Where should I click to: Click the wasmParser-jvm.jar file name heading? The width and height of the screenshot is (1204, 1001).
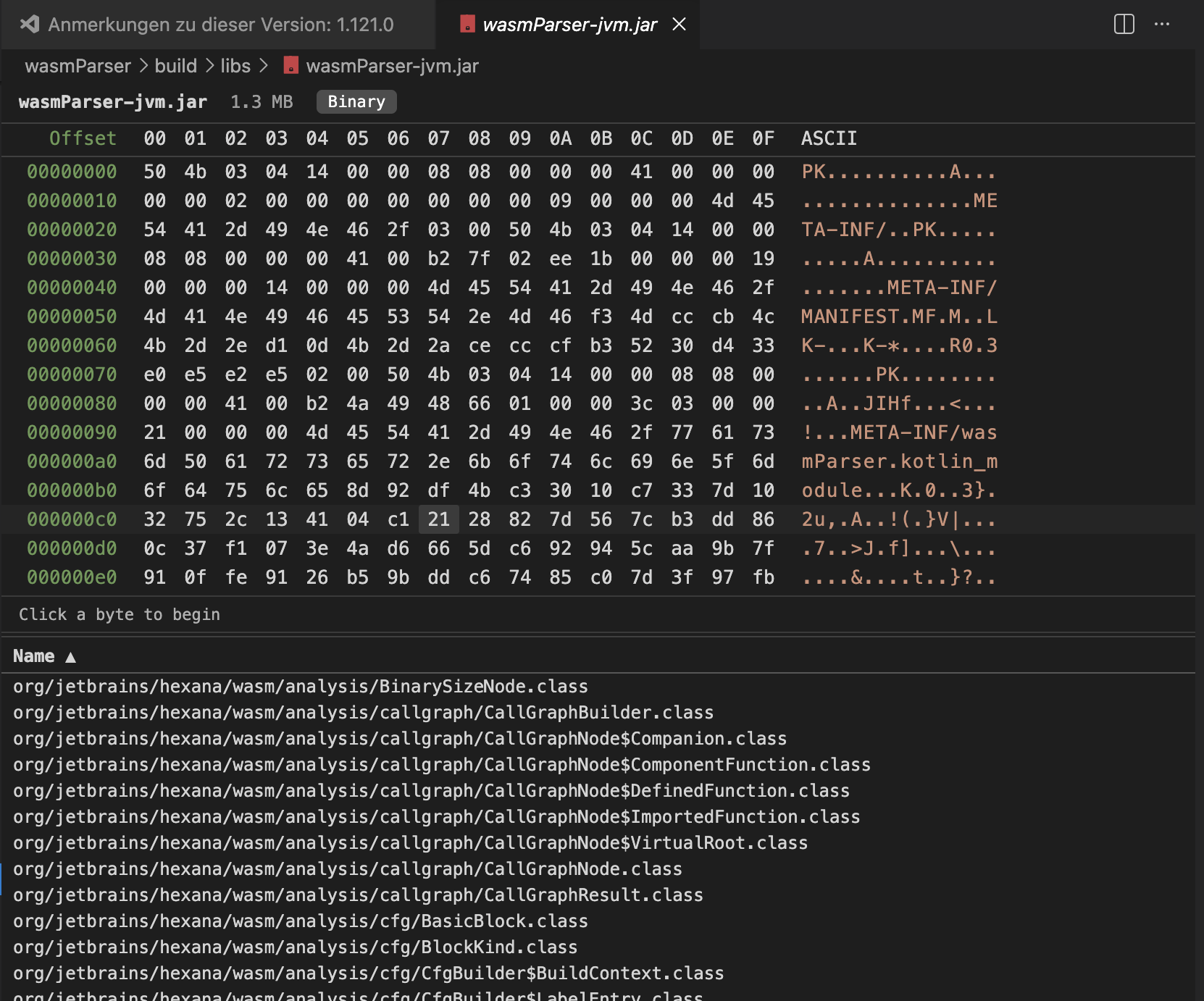point(113,102)
